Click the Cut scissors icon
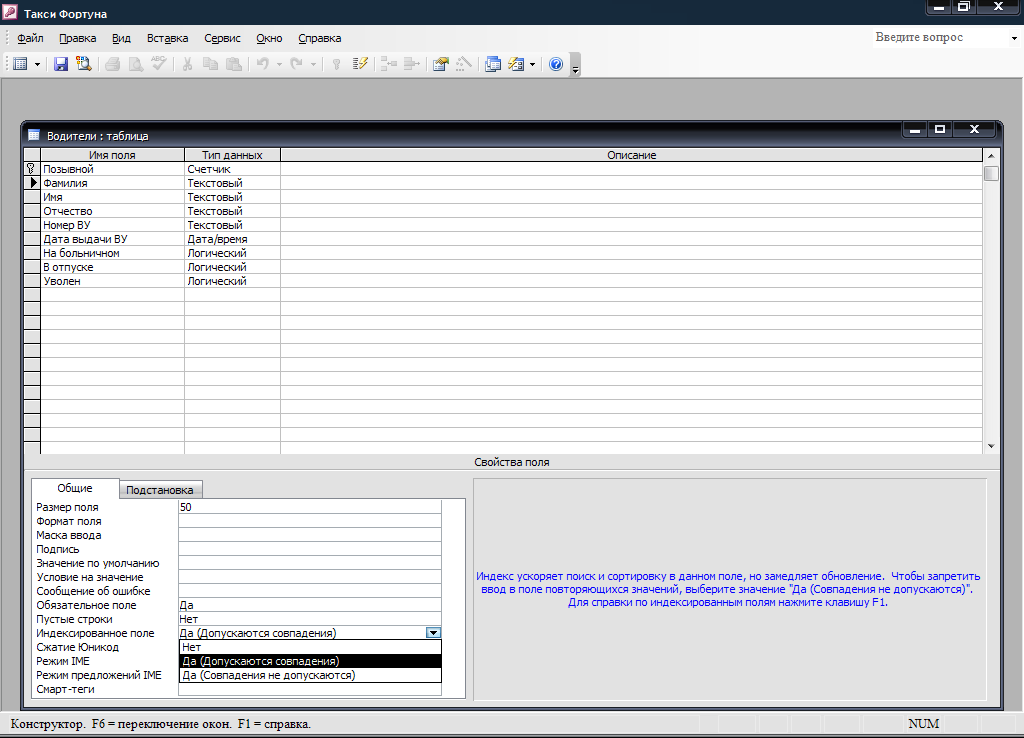This screenshot has height=738, width=1024. click(x=187, y=64)
